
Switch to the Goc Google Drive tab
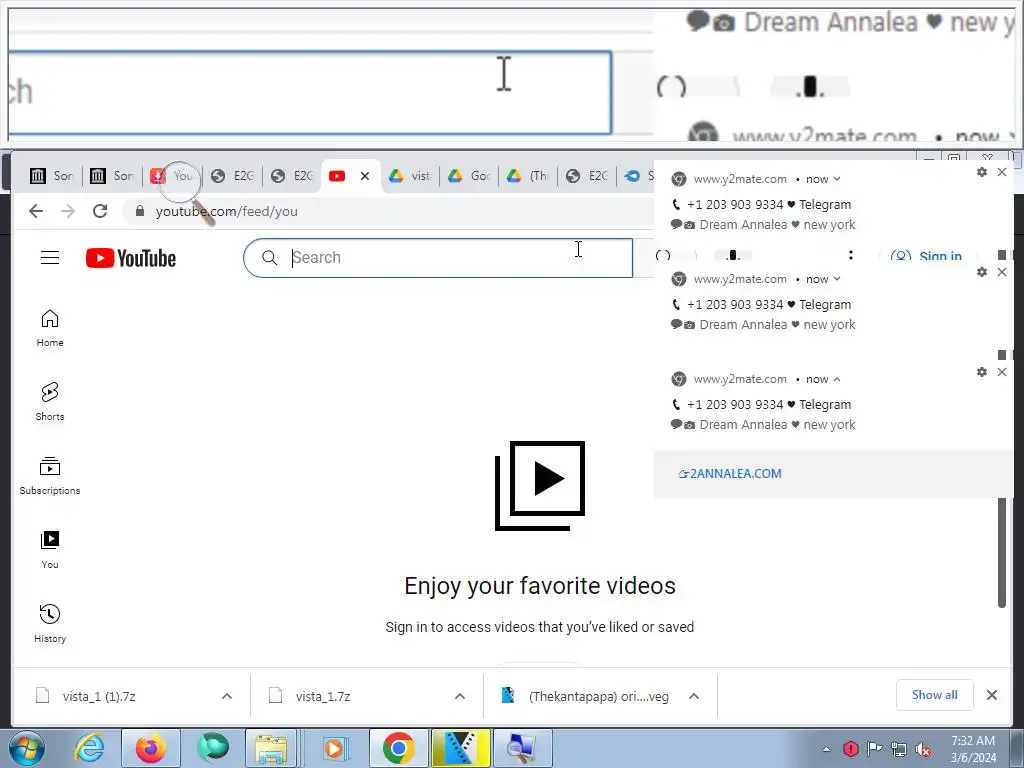(469, 176)
